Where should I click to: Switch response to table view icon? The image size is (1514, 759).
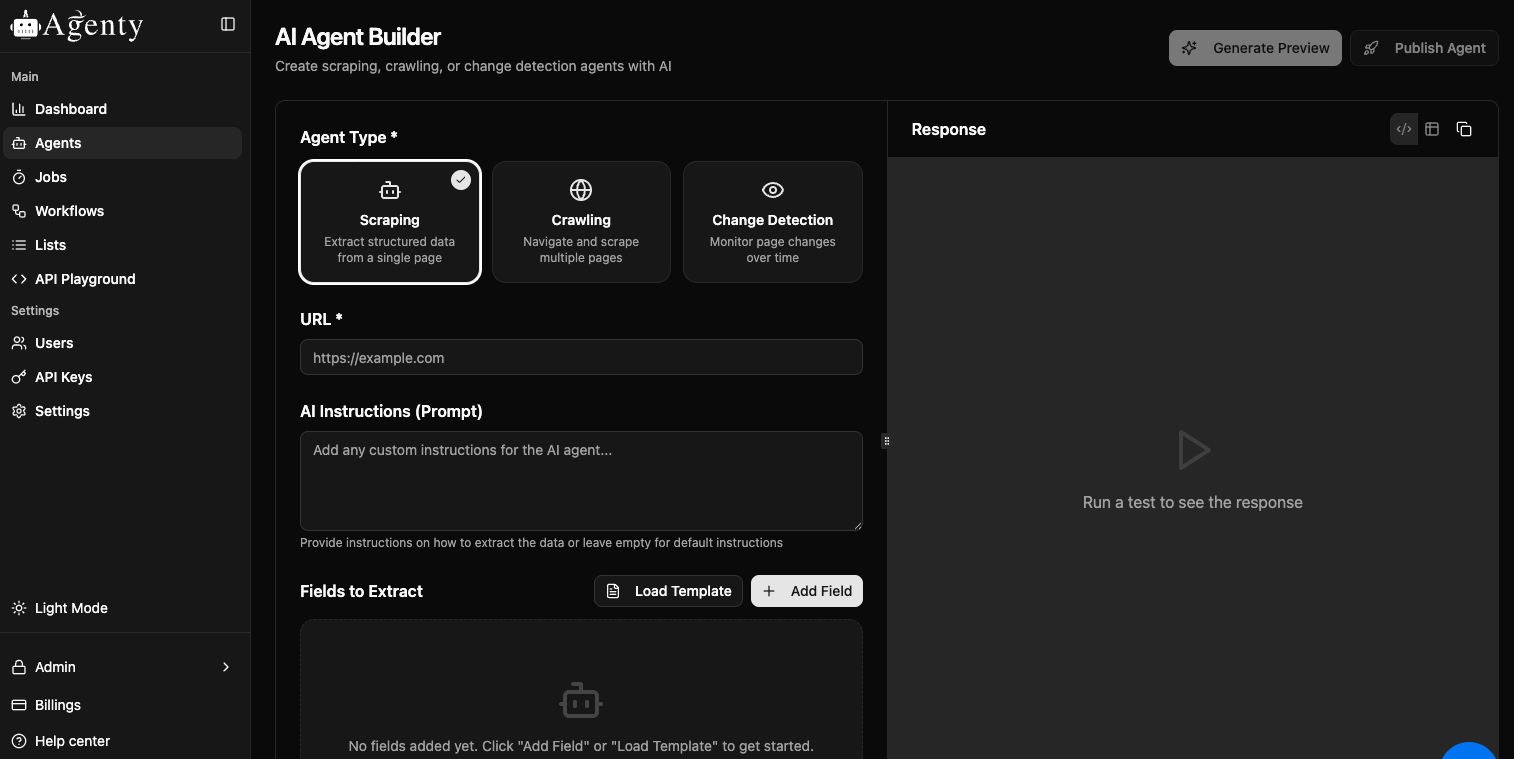(1432, 129)
